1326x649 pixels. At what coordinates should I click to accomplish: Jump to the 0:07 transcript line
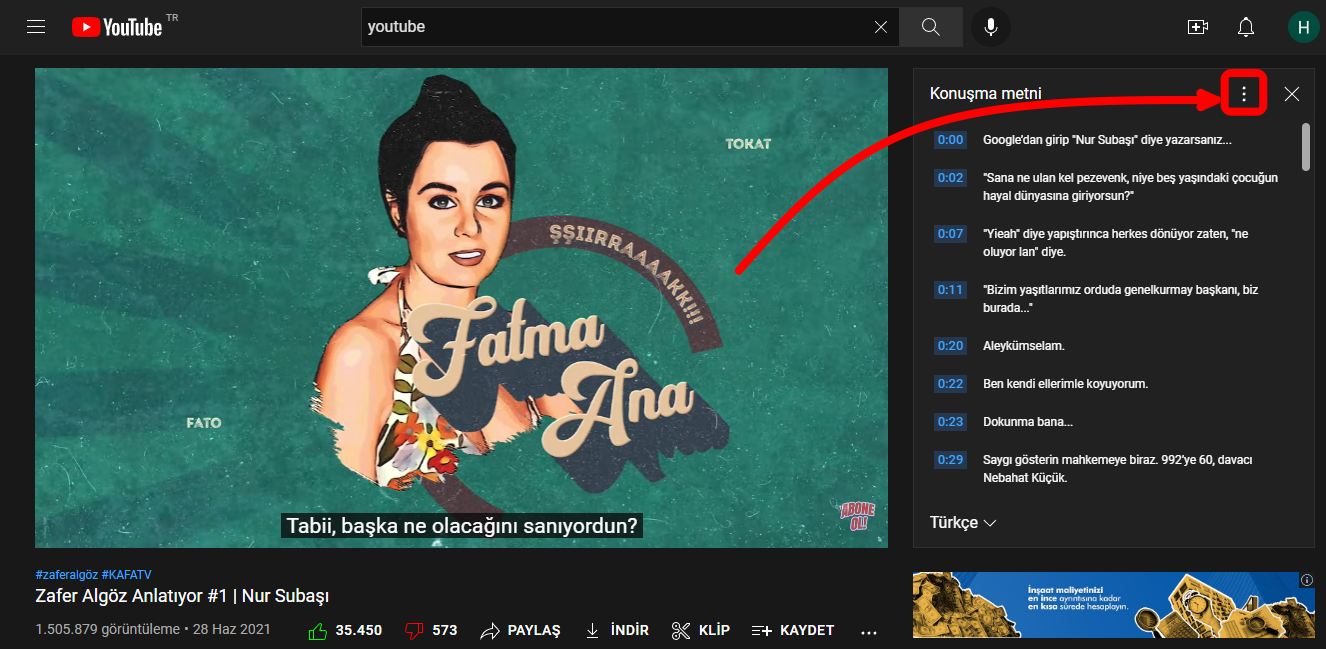click(x=950, y=234)
